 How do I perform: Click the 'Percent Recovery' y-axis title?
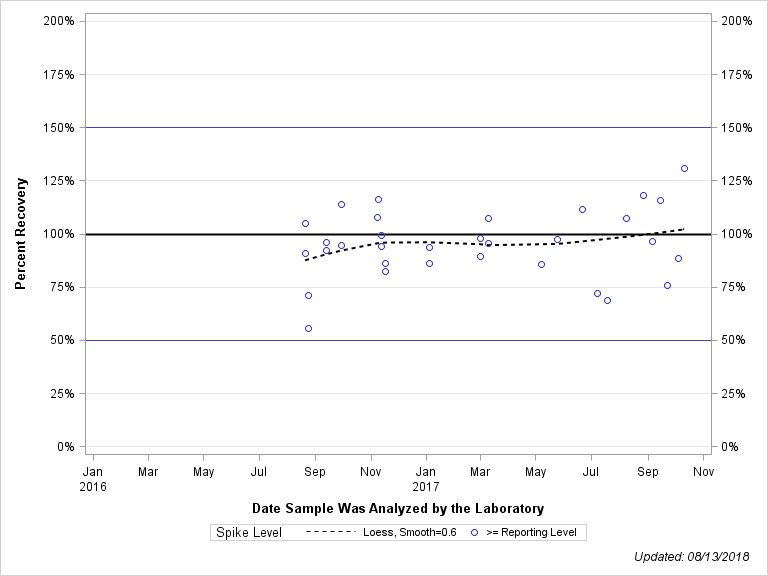coord(21,234)
